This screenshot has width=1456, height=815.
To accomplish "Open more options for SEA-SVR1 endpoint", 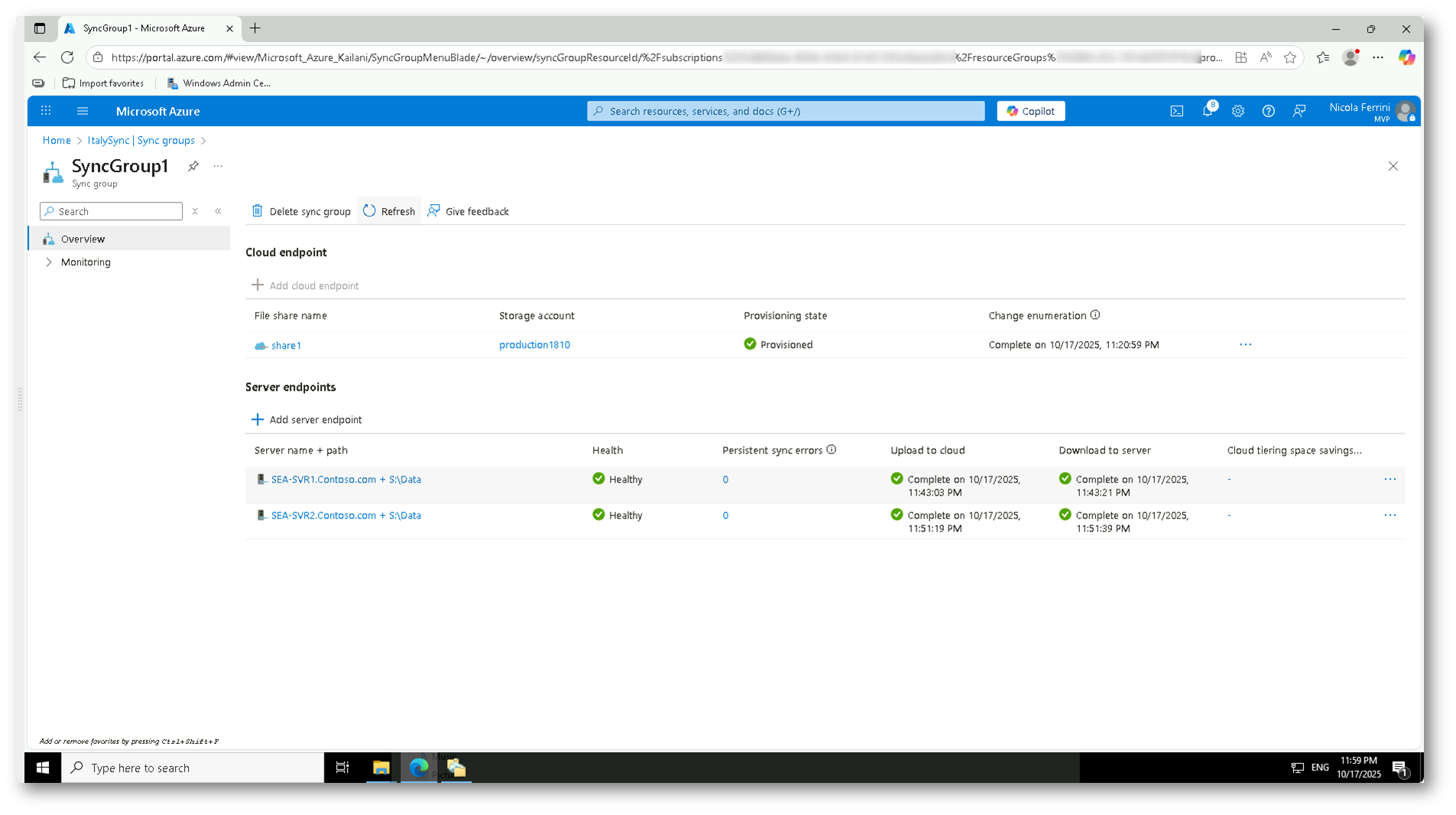I will click(x=1390, y=479).
